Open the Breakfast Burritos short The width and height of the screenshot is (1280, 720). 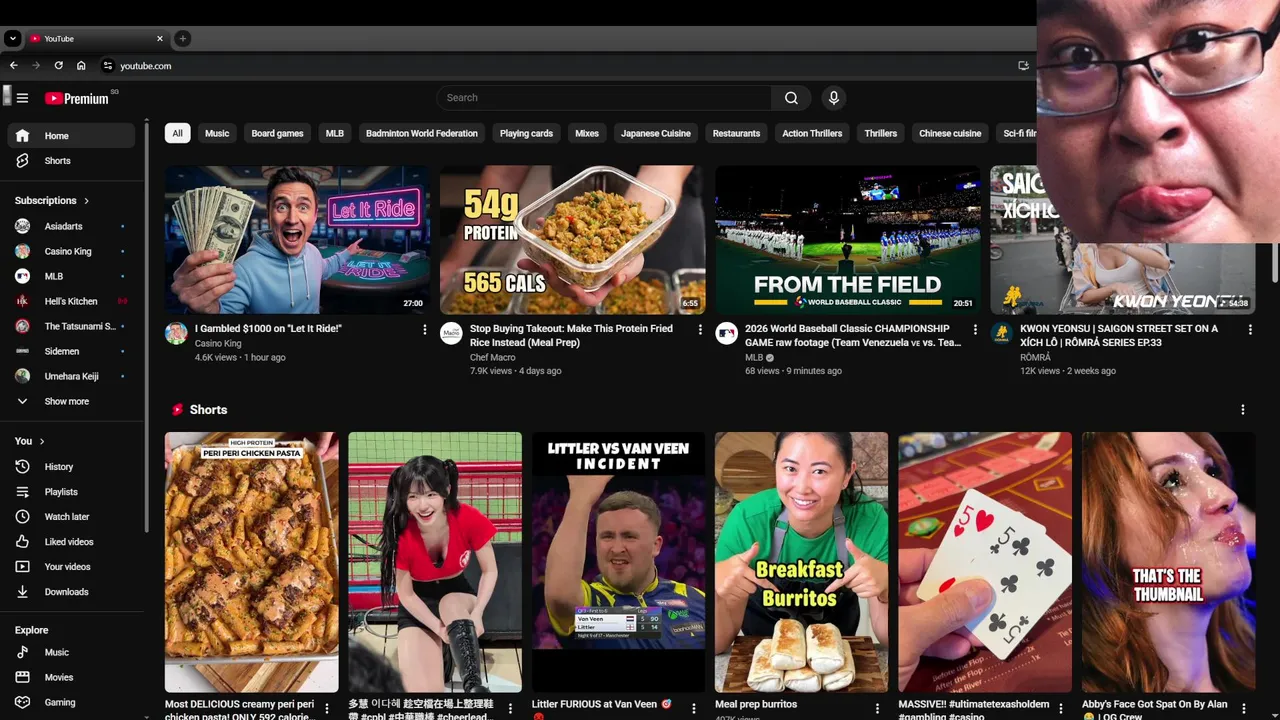click(801, 562)
